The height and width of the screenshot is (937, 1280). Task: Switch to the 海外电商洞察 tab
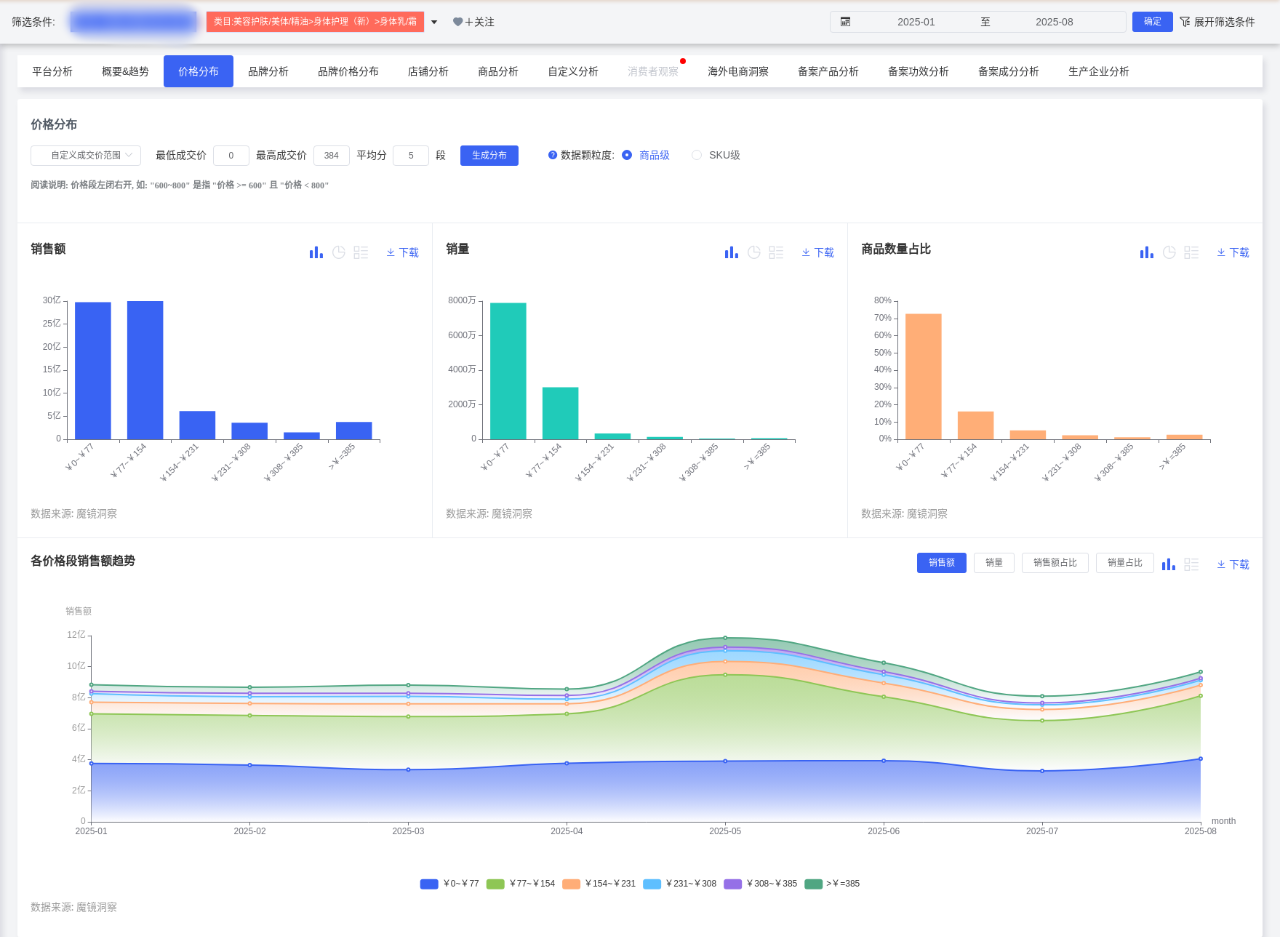(738, 71)
